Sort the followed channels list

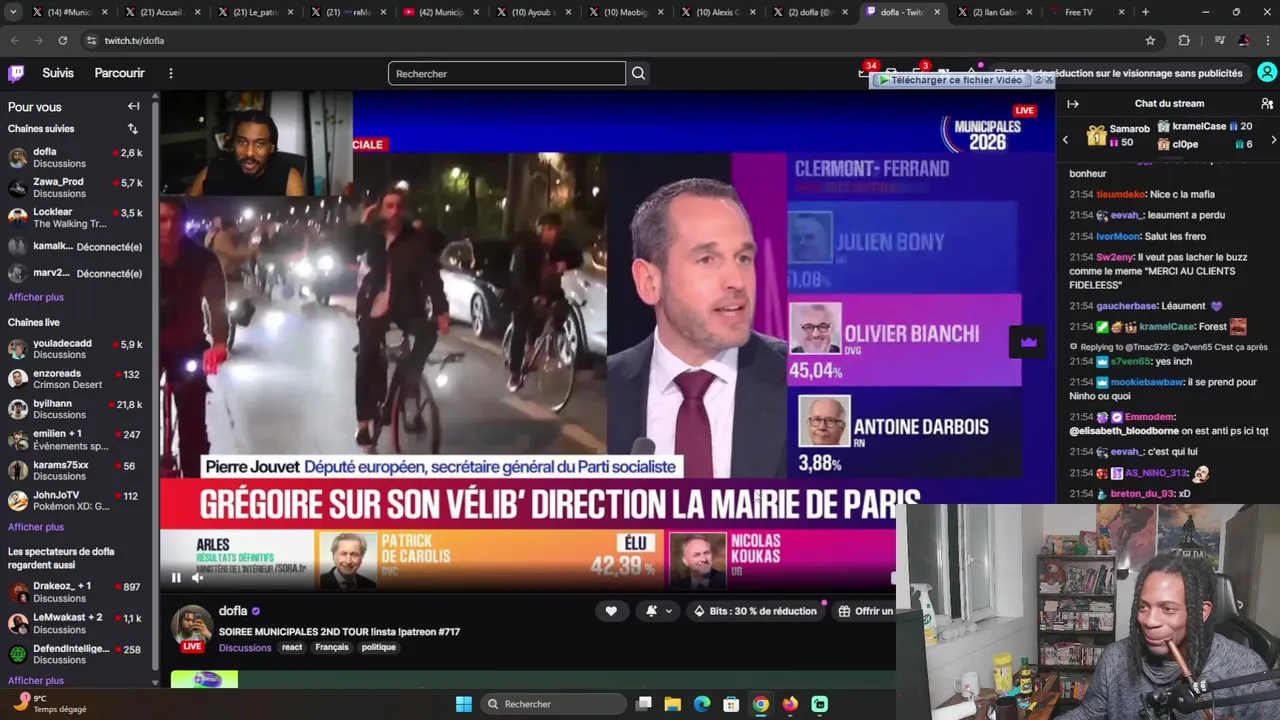pyautogui.click(x=132, y=129)
